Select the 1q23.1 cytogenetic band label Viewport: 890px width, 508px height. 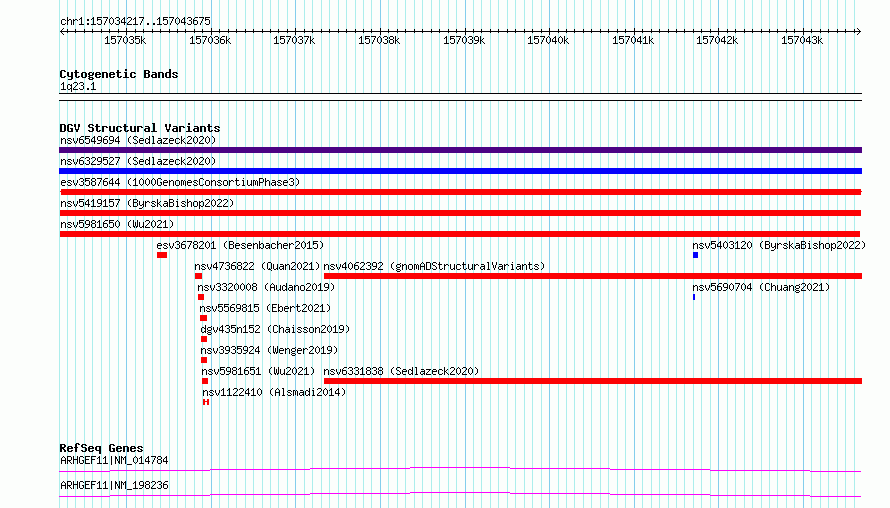(78, 87)
